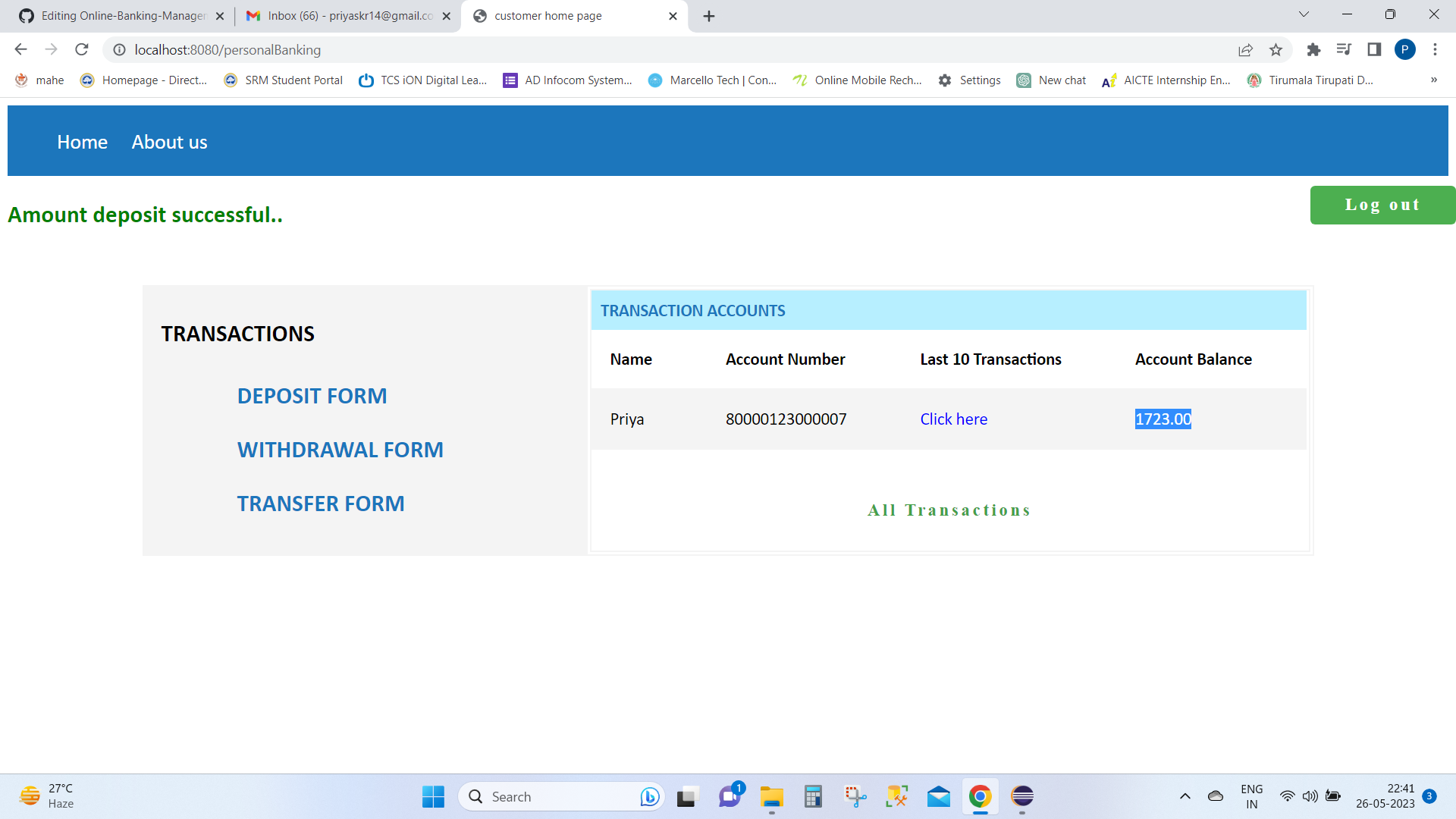Expand overflowing bookmarks with the double chevron
Image resolution: width=1456 pixels, height=819 pixels.
1434,80
